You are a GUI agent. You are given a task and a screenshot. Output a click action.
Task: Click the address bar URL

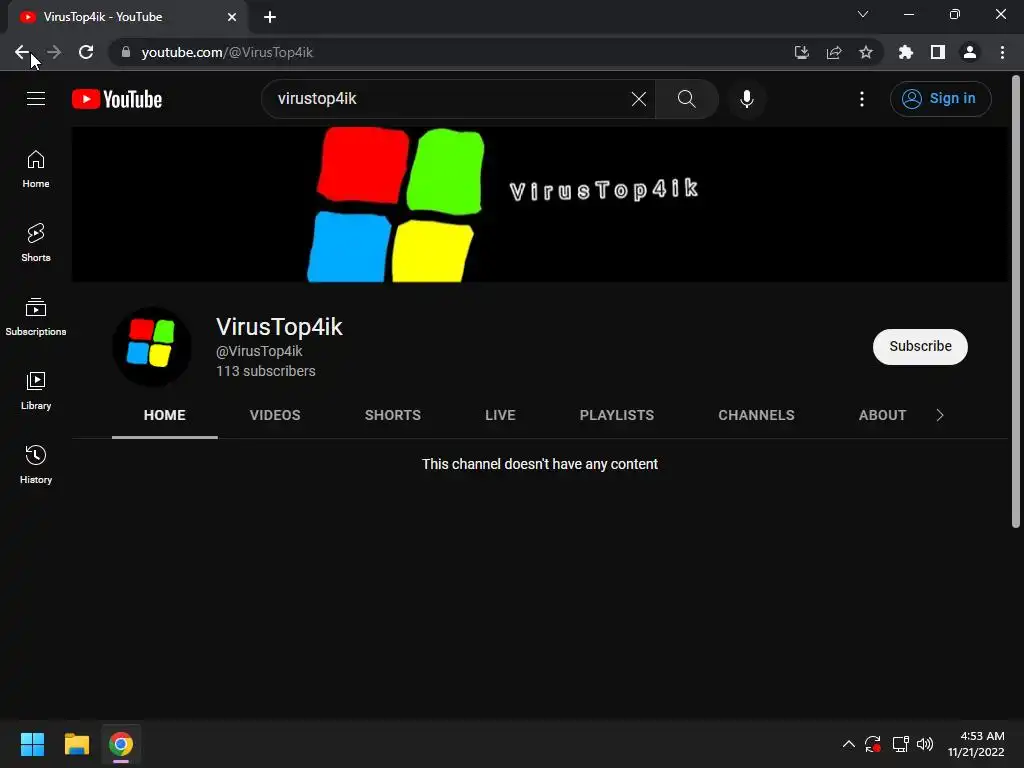[227, 52]
